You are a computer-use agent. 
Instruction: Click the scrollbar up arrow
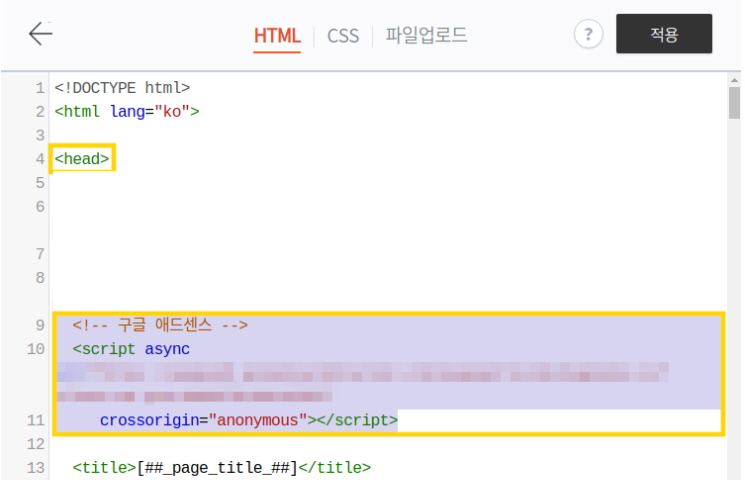pyautogui.click(x=734, y=80)
